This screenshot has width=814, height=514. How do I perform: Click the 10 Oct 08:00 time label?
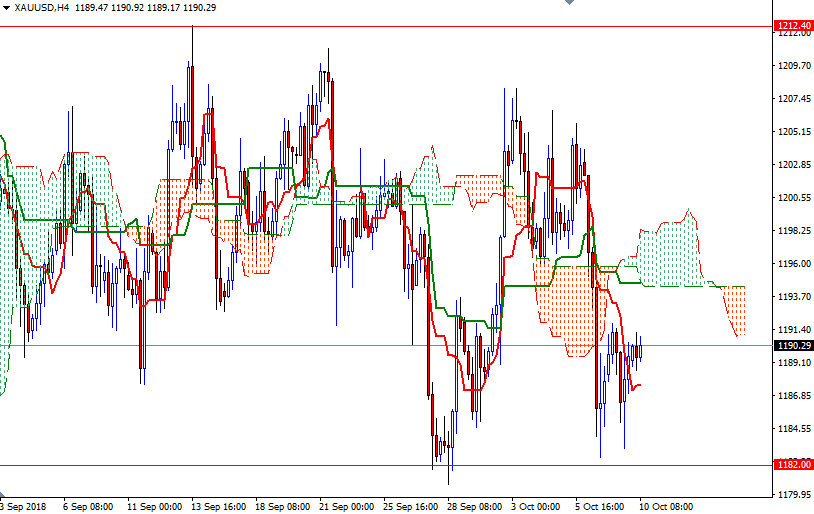(x=664, y=507)
